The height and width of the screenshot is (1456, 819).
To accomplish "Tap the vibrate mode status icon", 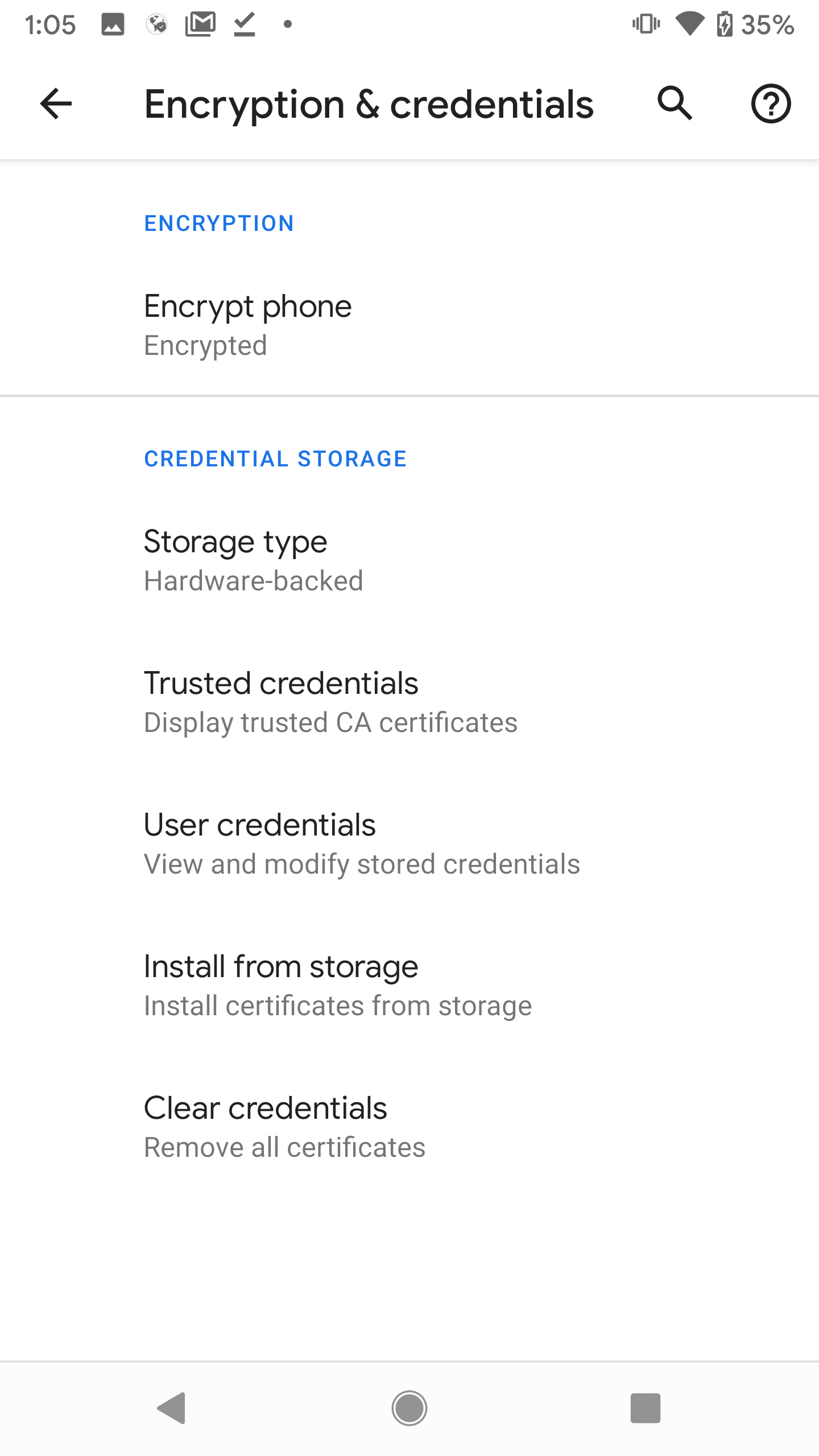I will coord(646,24).
